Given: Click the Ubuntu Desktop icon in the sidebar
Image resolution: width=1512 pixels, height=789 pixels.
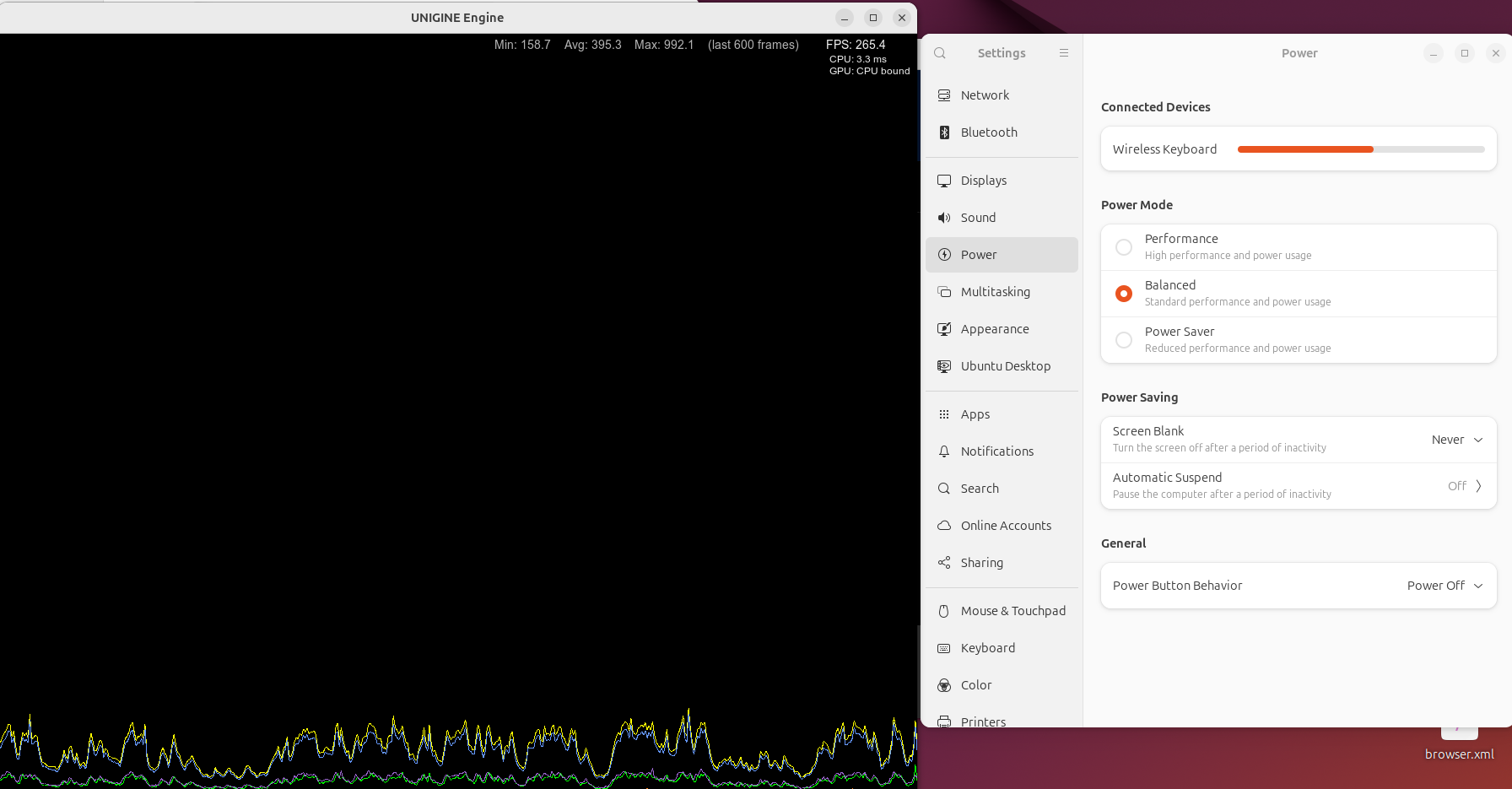Looking at the screenshot, I should click(944, 366).
